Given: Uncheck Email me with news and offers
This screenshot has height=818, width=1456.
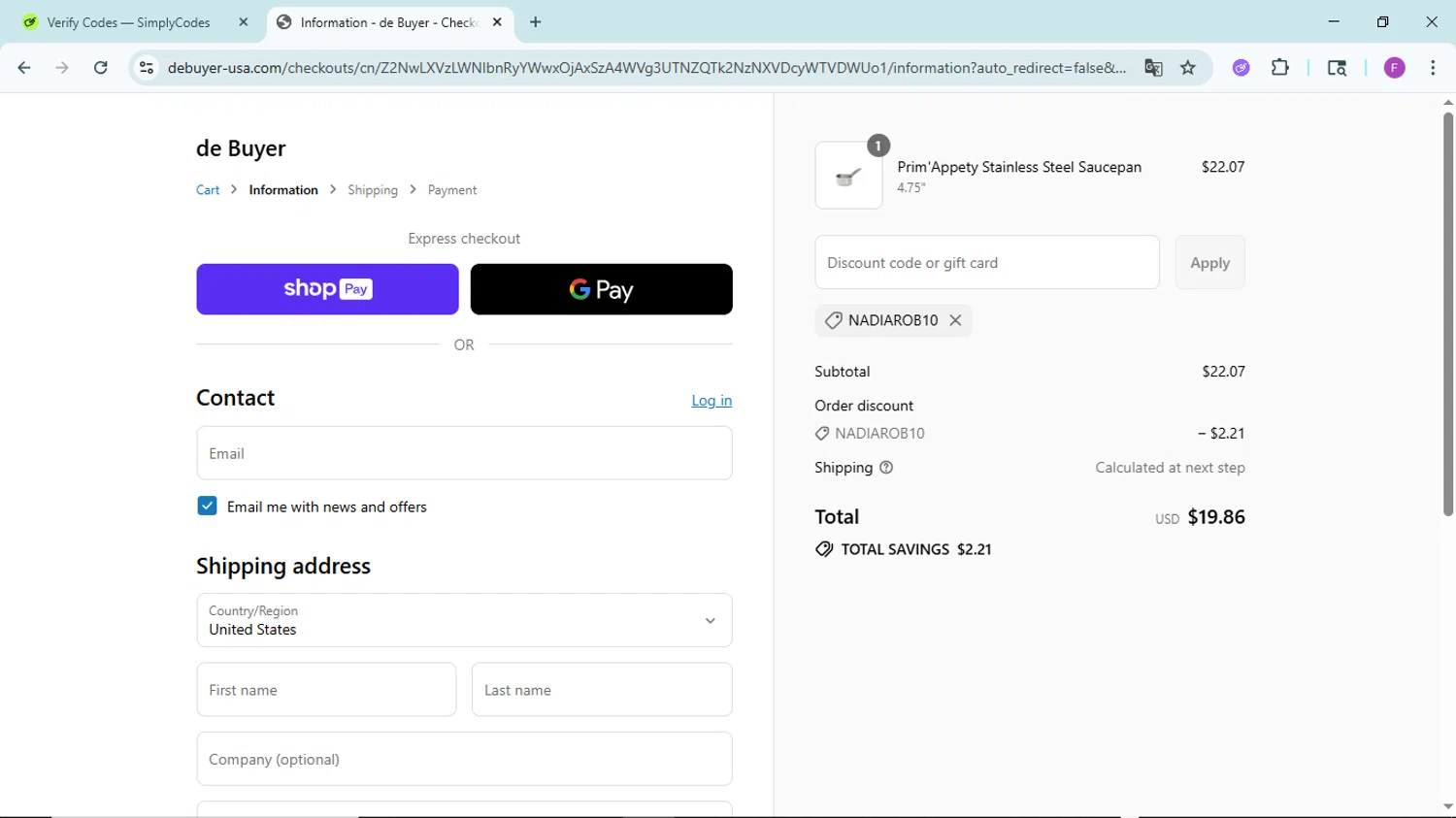Looking at the screenshot, I should tap(207, 506).
